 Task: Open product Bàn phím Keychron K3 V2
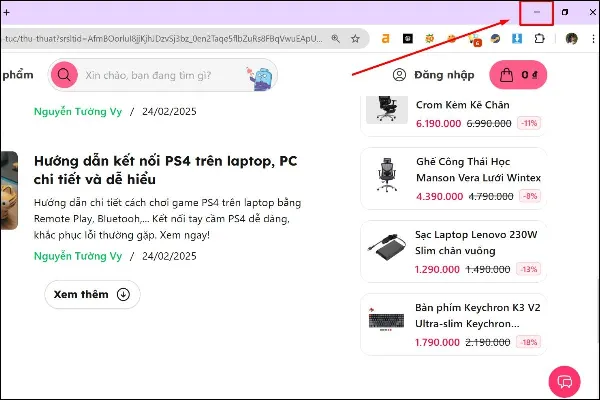[x=478, y=316]
